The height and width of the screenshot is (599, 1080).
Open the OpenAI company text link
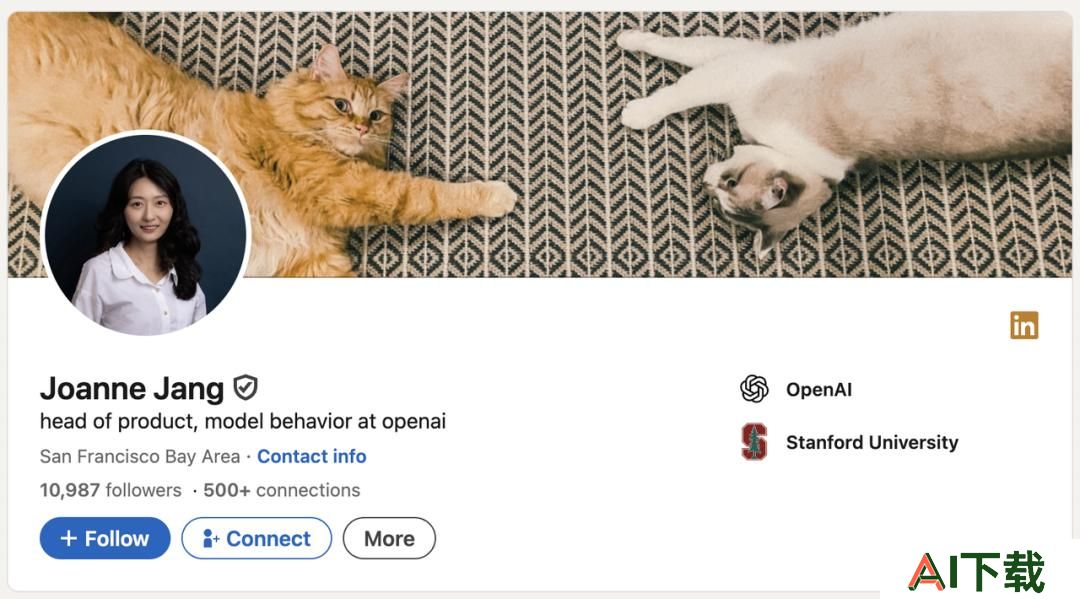[x=819, y=390]
